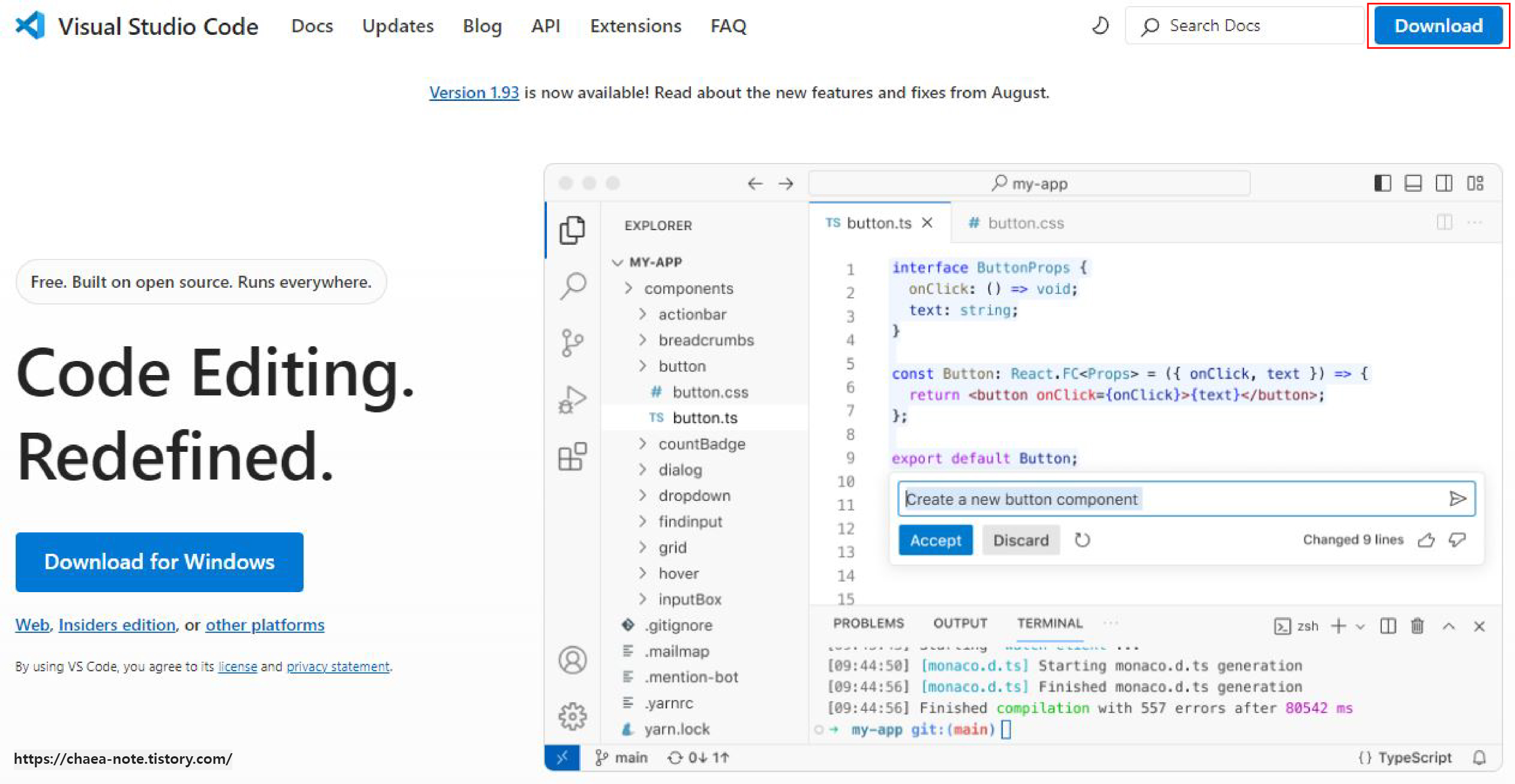The width and height of the screenshot is (1515, 784).
Task: Open the Extensions blocks icon in activity bar
Action: [572, 456]
